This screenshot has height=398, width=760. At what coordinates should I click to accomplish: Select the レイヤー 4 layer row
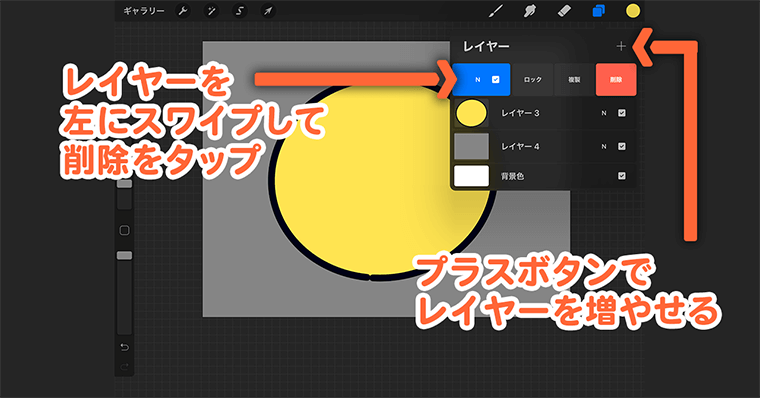point(544,146)
